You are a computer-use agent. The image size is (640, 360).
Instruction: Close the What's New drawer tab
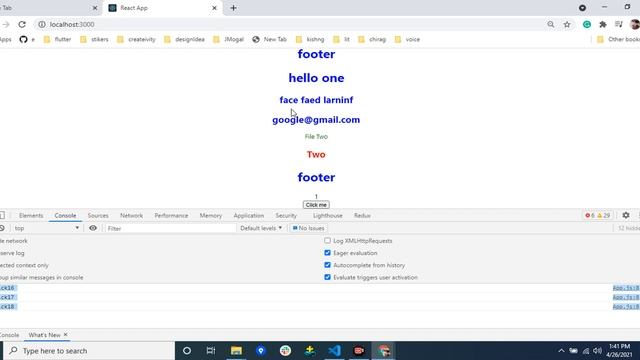click(65, 335)
